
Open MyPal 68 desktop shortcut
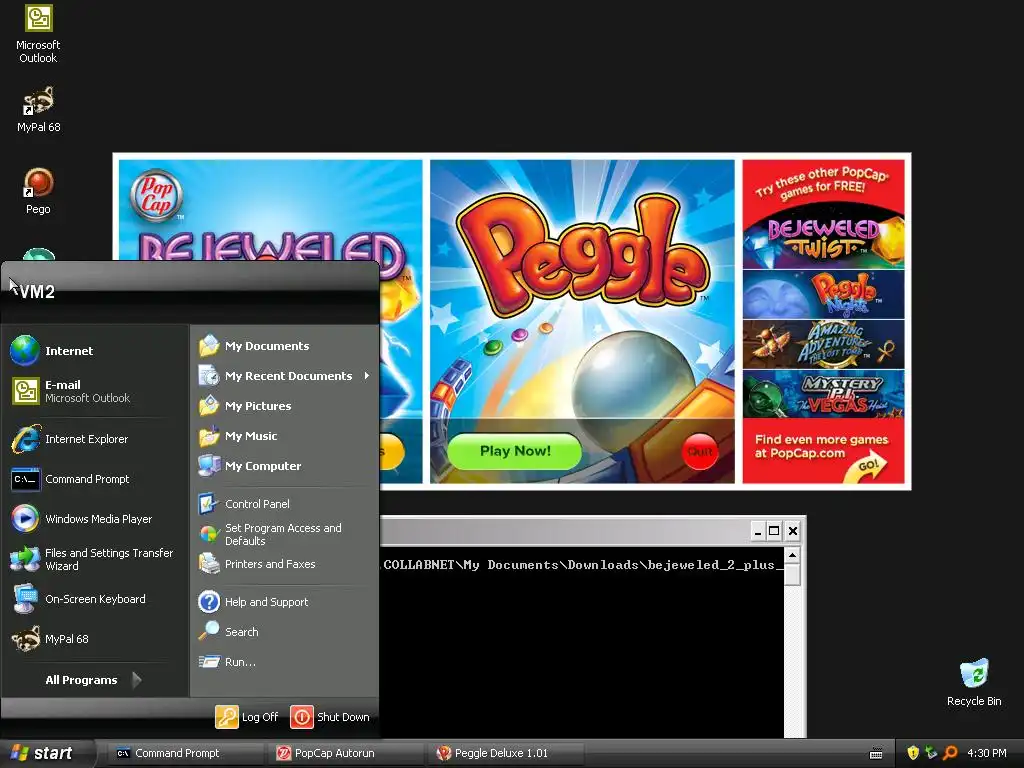[x=38, y=110]
